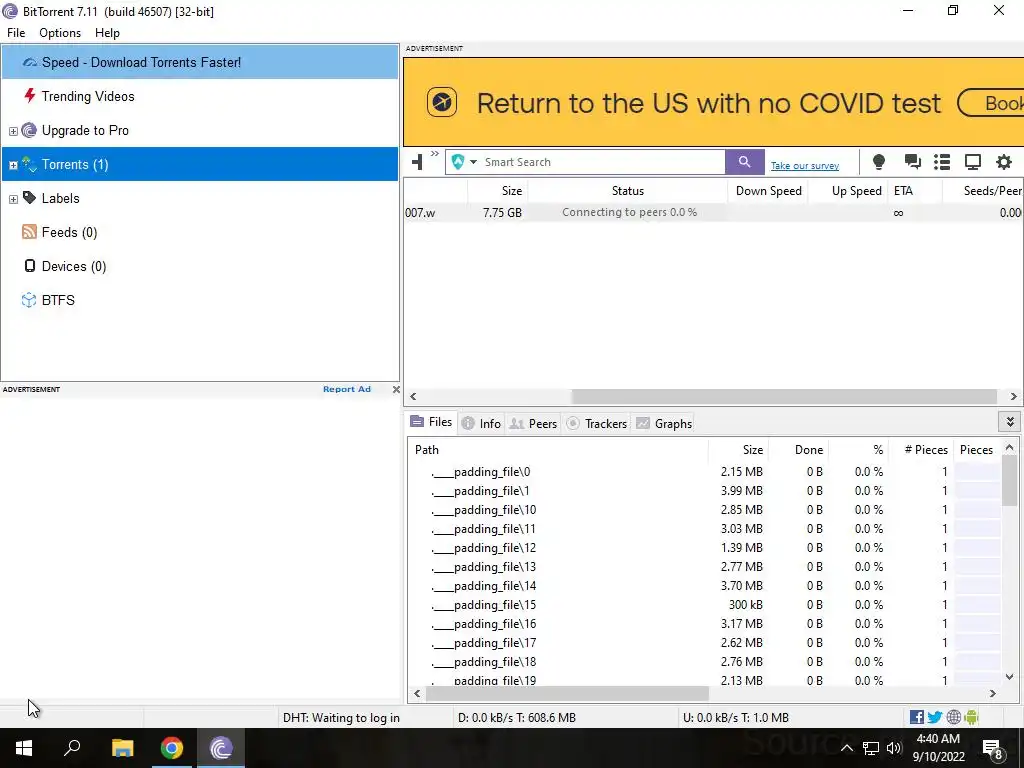The height and width of the screenshot is (768, 1024).
Task: Expand the Torrents (1) tree node
Action: 13,165
